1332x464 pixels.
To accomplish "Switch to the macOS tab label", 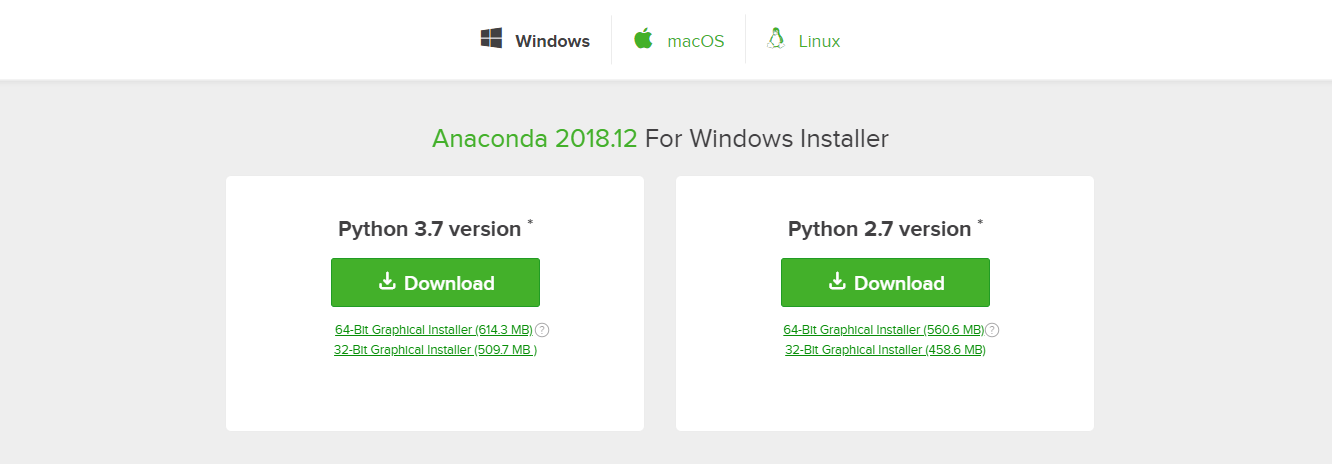I will pyautogui.click(x=695, y=42).
